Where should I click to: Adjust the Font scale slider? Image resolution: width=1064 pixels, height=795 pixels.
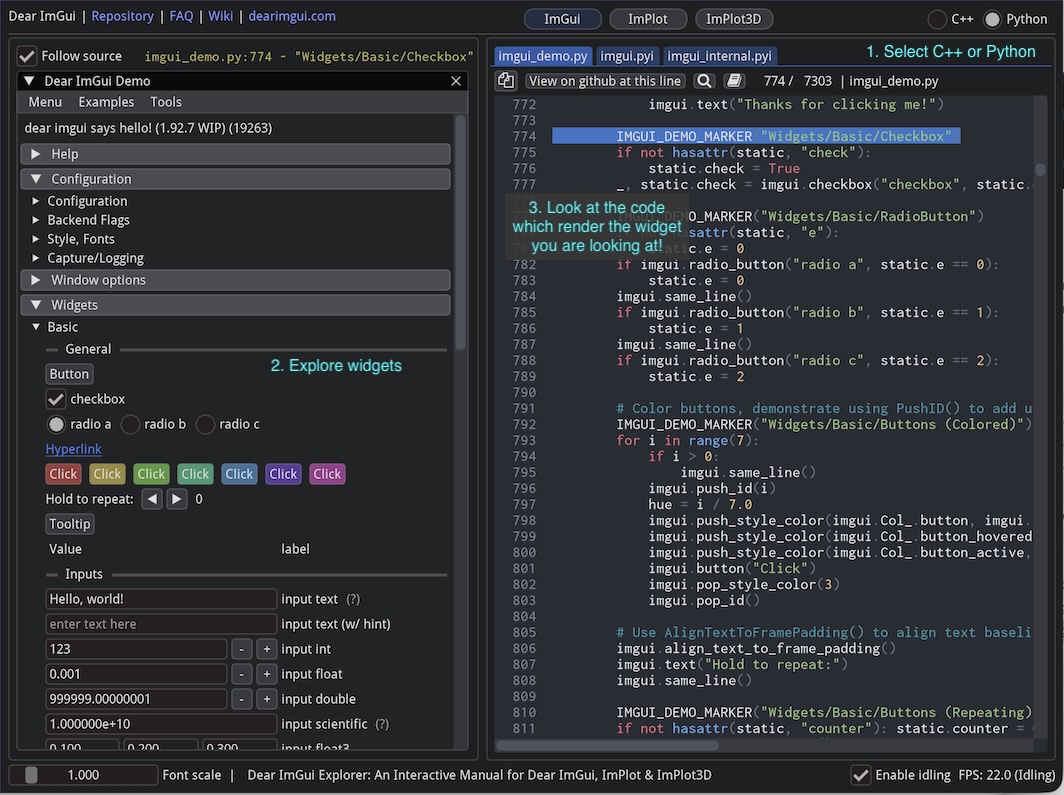tap(85, 774)
